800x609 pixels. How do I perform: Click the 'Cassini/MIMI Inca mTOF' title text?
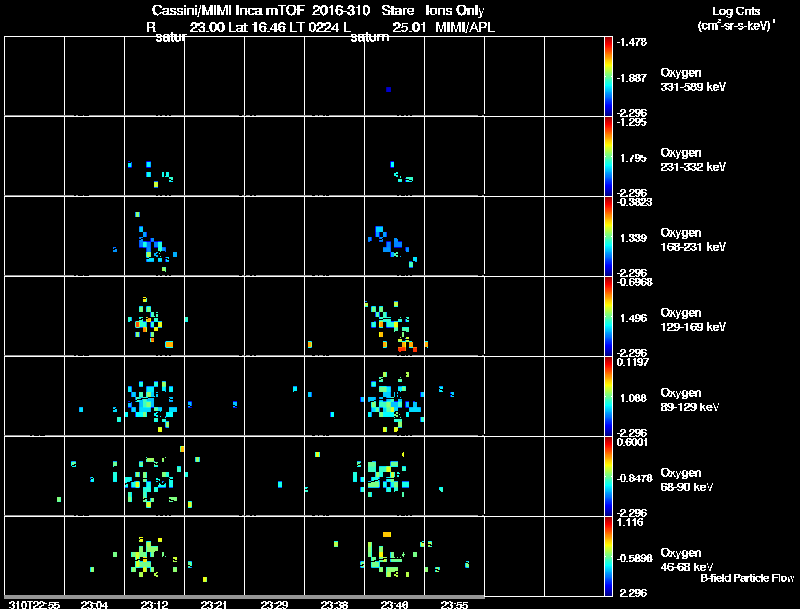(x=228, y=10)
